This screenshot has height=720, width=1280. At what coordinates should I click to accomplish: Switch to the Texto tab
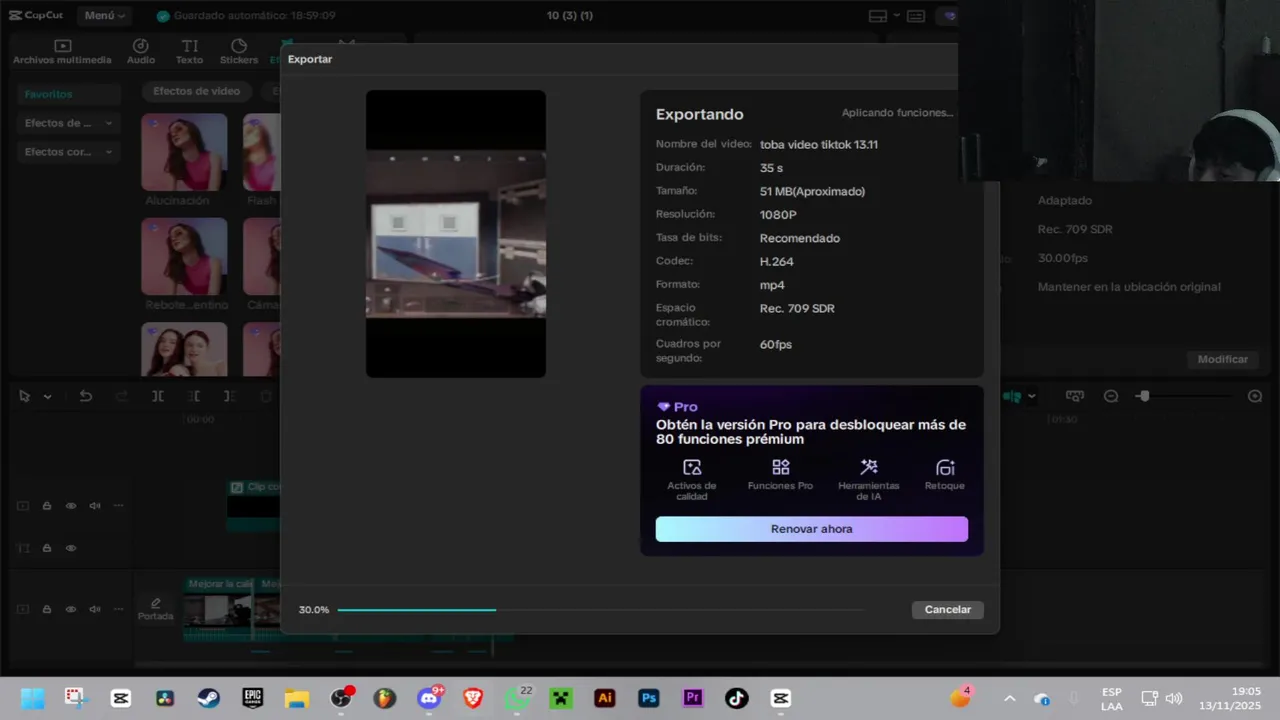[189, 52]
